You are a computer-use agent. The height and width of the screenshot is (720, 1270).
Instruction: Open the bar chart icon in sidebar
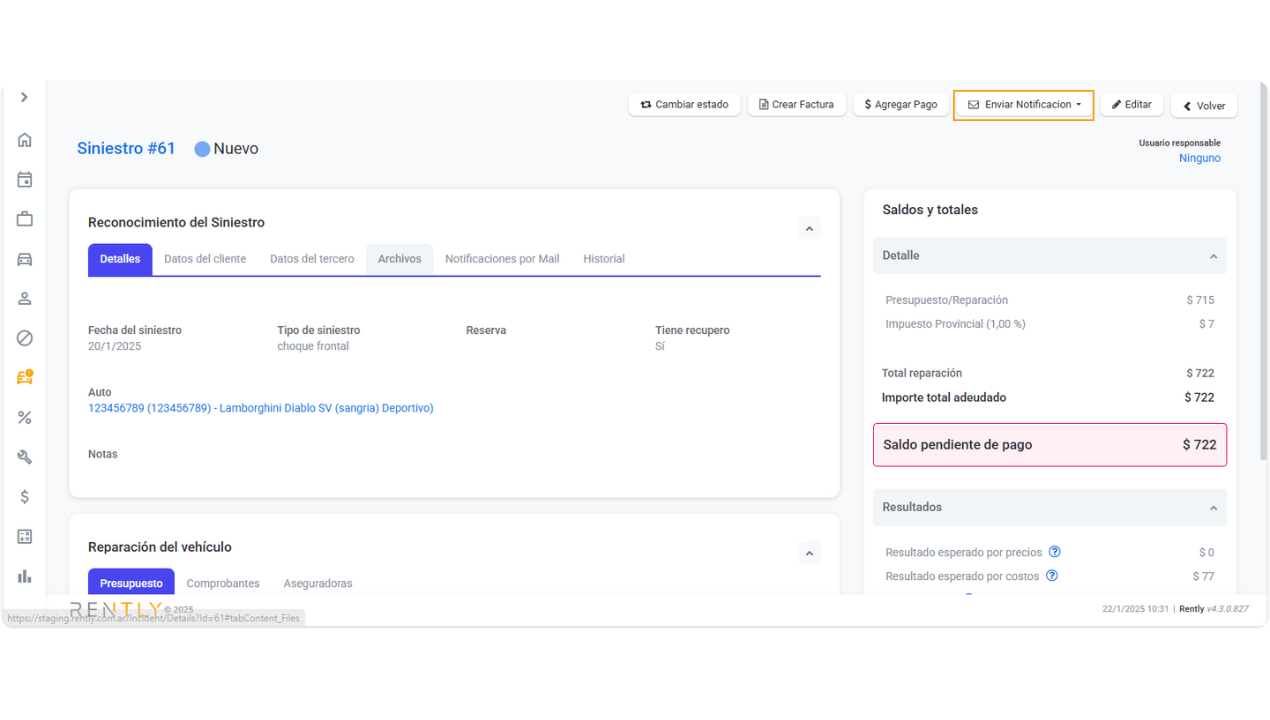click(x=25, y=576)
